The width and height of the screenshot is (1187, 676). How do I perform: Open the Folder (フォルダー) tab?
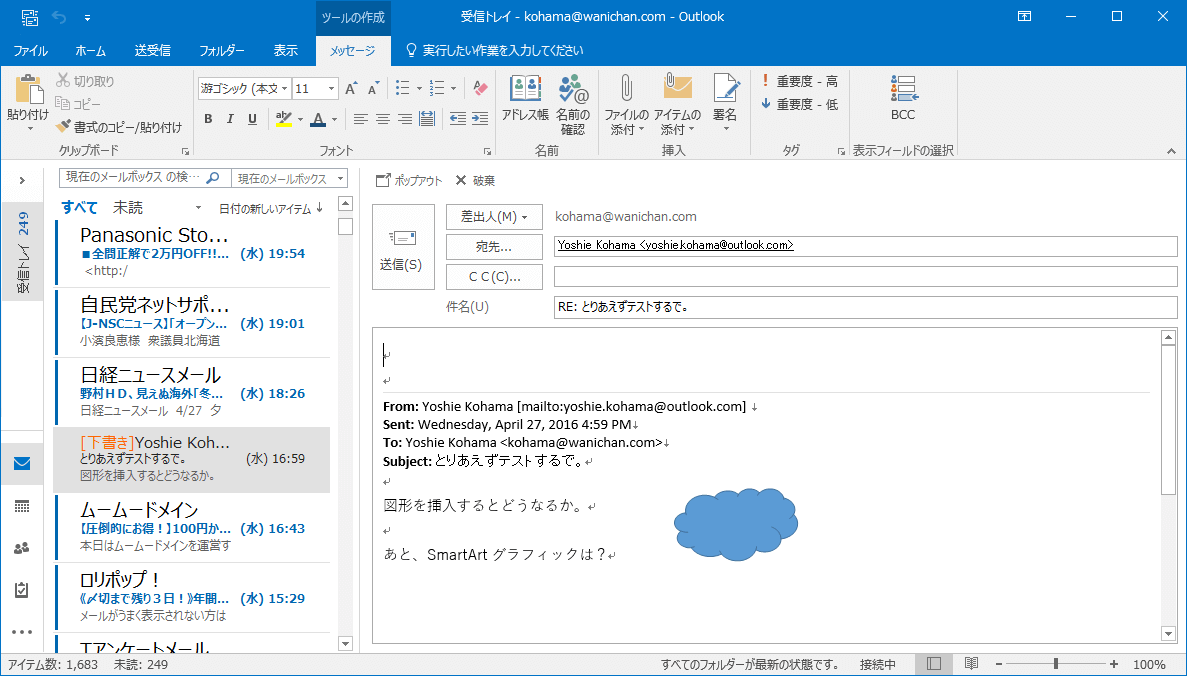click(x=222, y=51)
